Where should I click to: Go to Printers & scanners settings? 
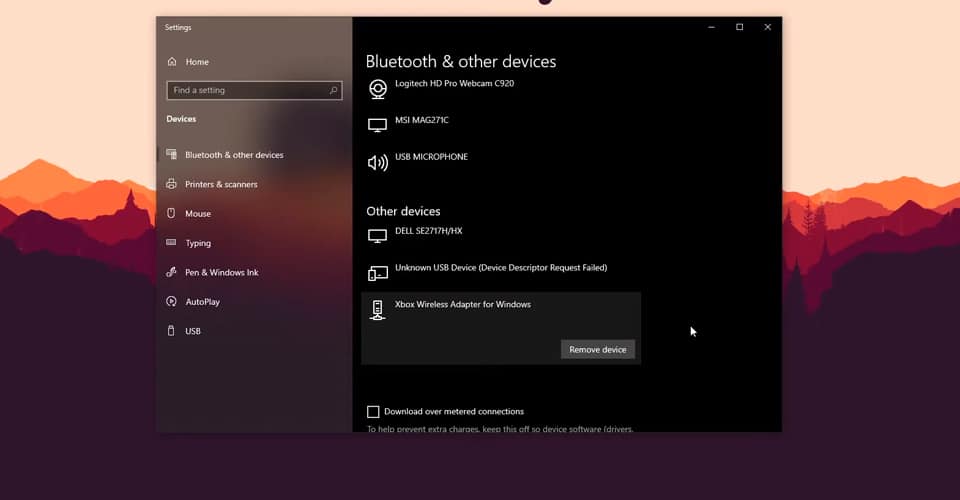pos(221,184)
